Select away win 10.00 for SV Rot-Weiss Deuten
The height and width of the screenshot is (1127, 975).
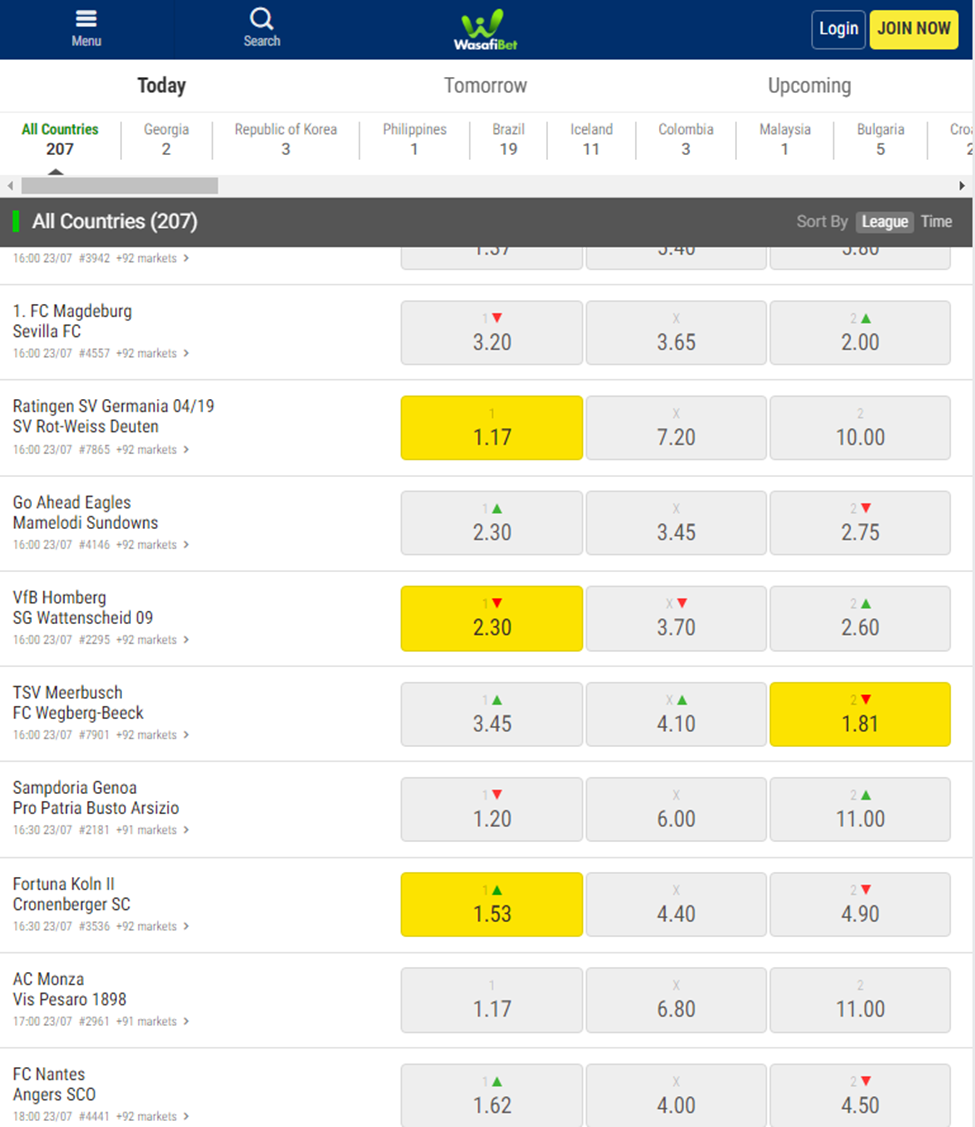860,428
